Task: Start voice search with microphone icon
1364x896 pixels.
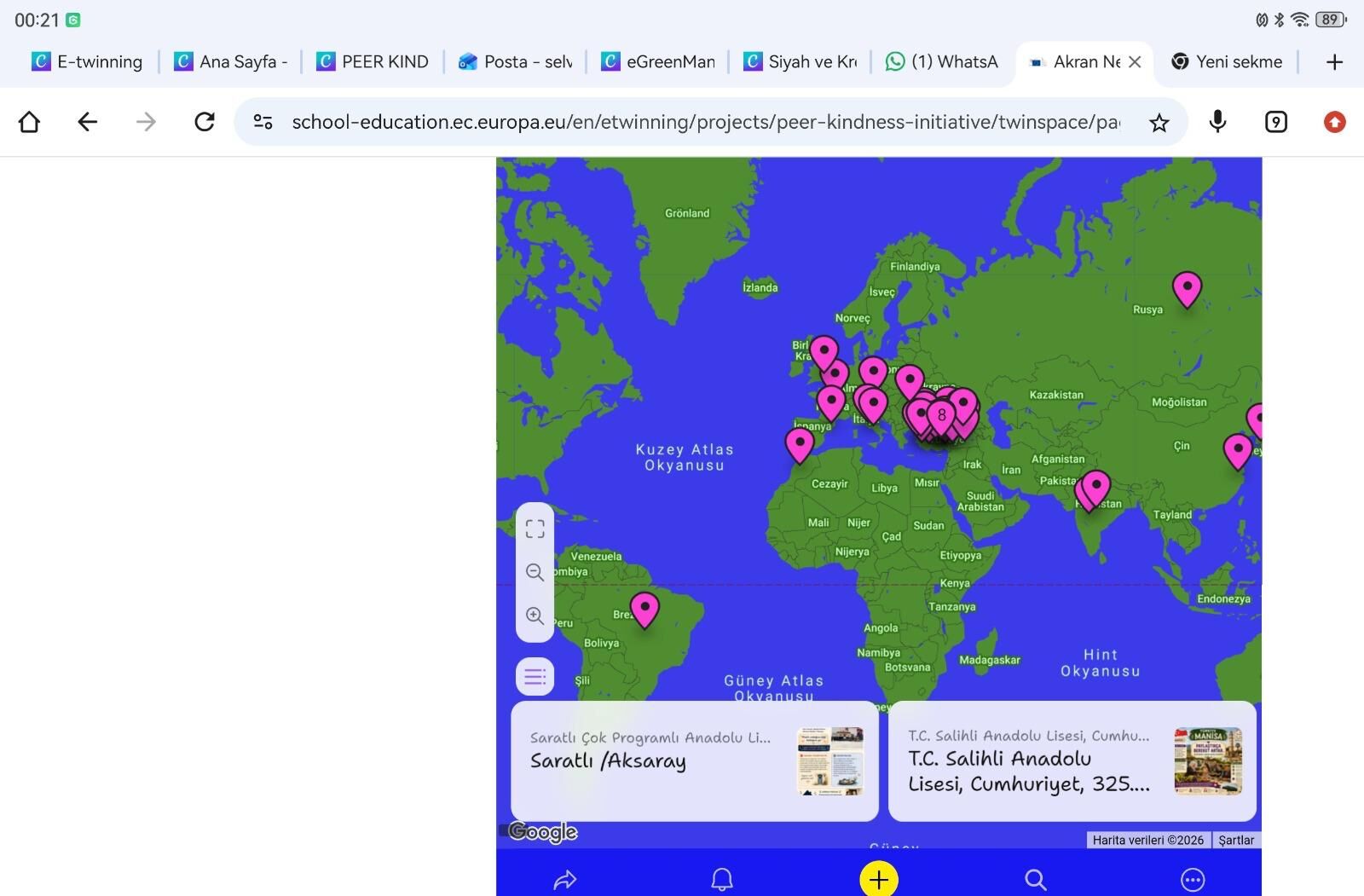Action: click(1217, 122)
